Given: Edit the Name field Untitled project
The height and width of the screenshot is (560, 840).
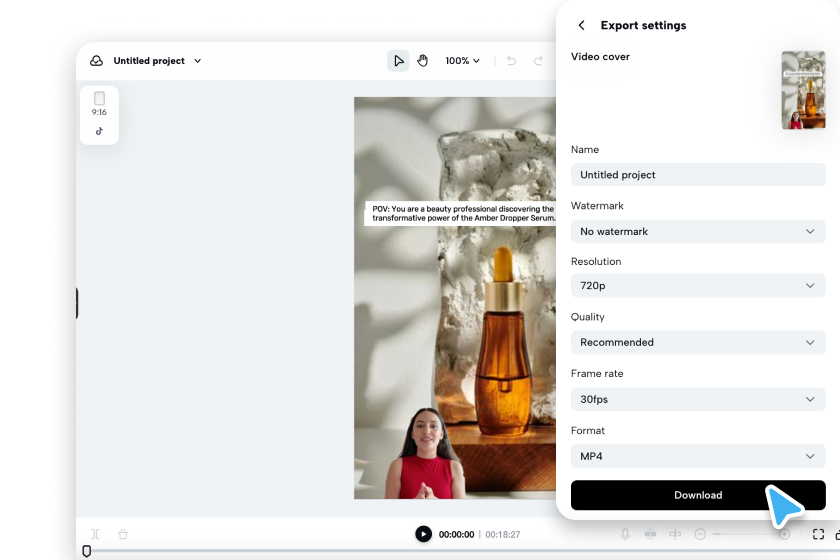Looking at the screenshot, I should click(x=698, y=175).
